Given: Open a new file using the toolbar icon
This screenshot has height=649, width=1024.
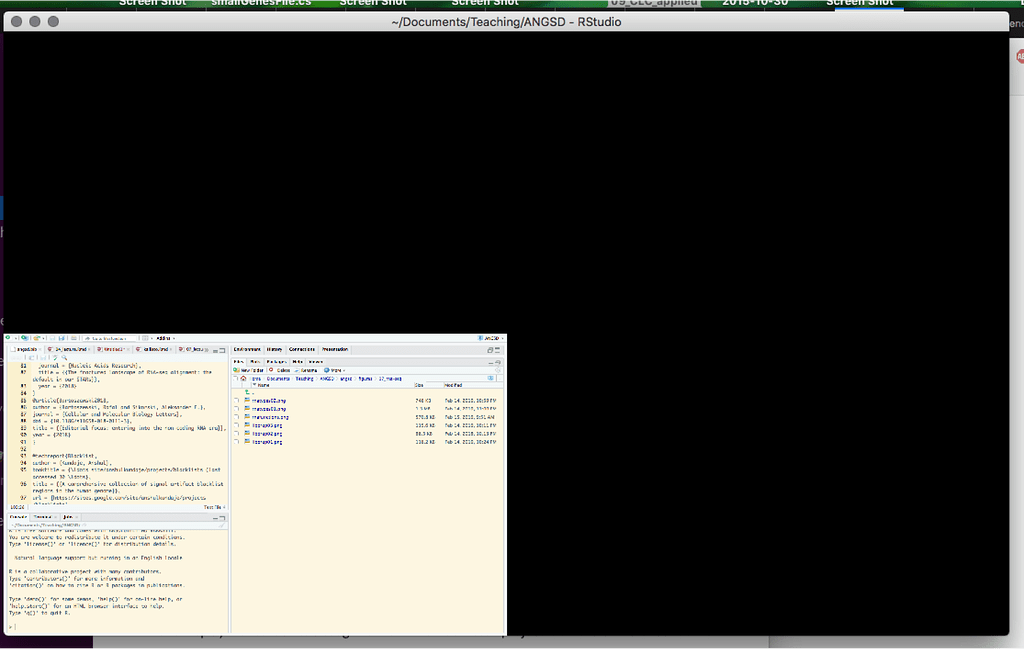Looking at the screenshot, I should (8, 337).
